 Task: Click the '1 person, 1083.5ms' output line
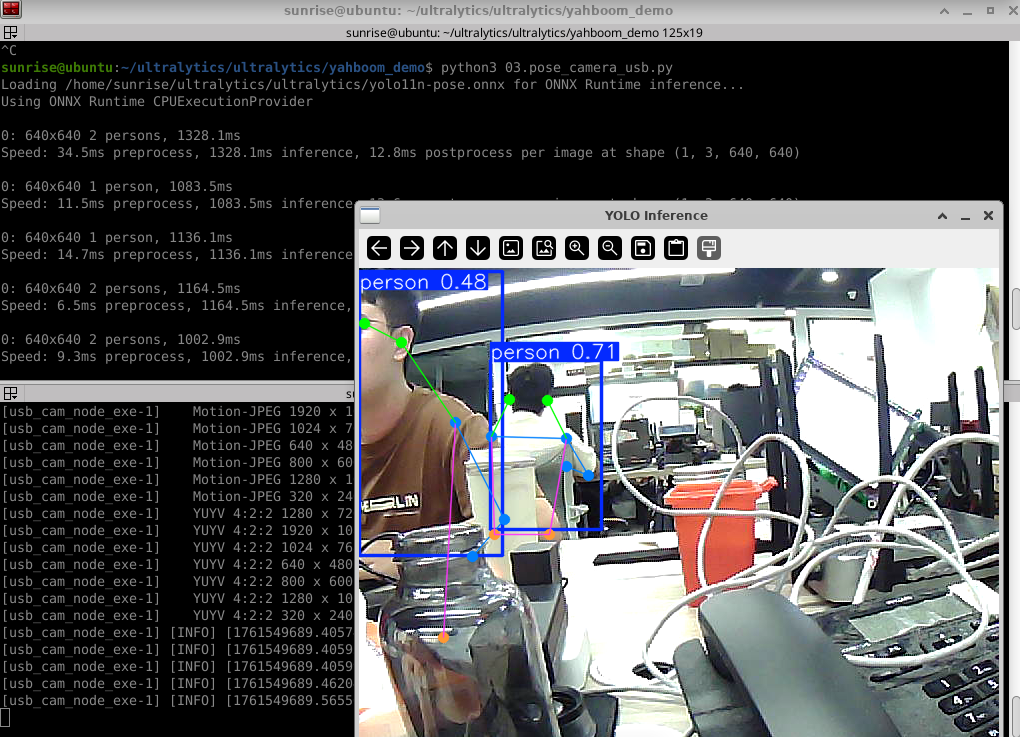pos(116,186)
